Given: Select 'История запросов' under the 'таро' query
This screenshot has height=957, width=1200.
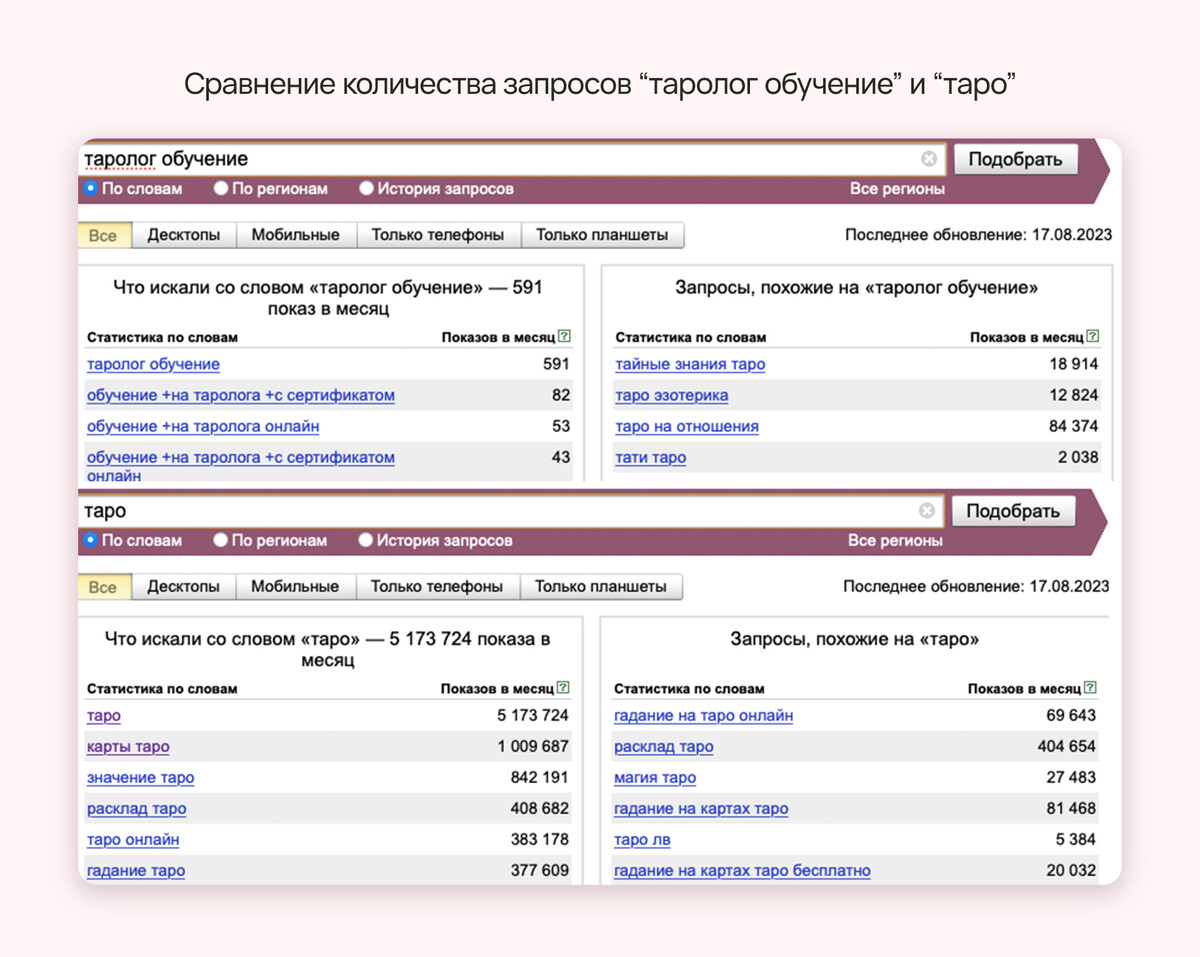Looking at the screenshot, I should pyautogui.click(x=366, y=540).
